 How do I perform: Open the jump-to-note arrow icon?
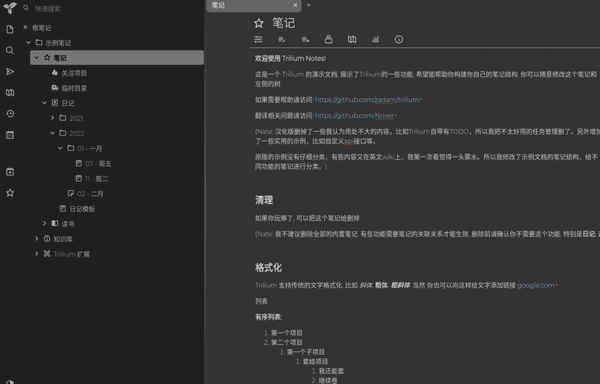tap(10, 72)
